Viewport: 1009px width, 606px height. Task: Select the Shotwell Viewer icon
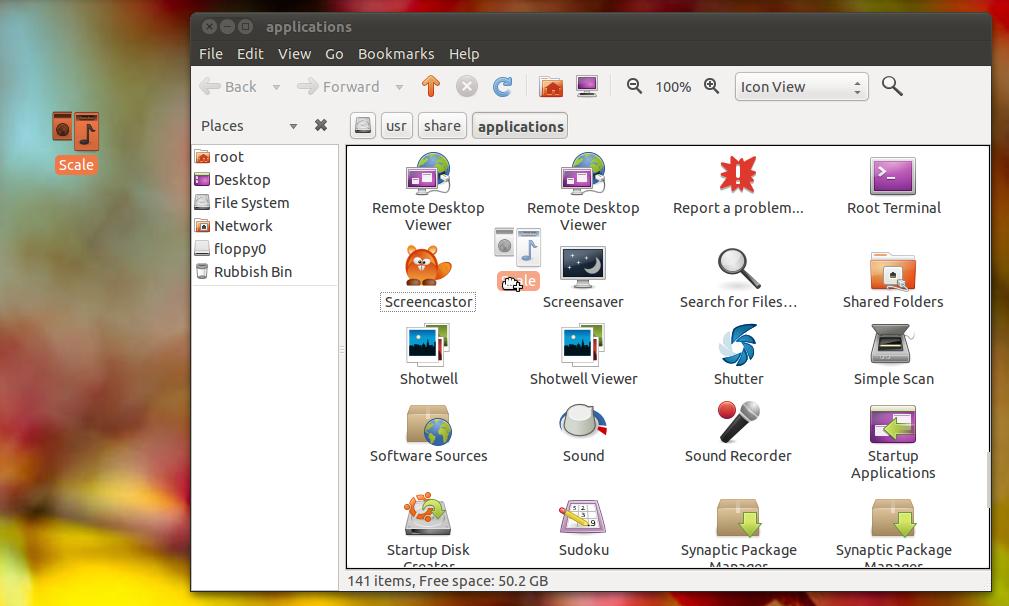pyautogui.click(x=583, y=345)
